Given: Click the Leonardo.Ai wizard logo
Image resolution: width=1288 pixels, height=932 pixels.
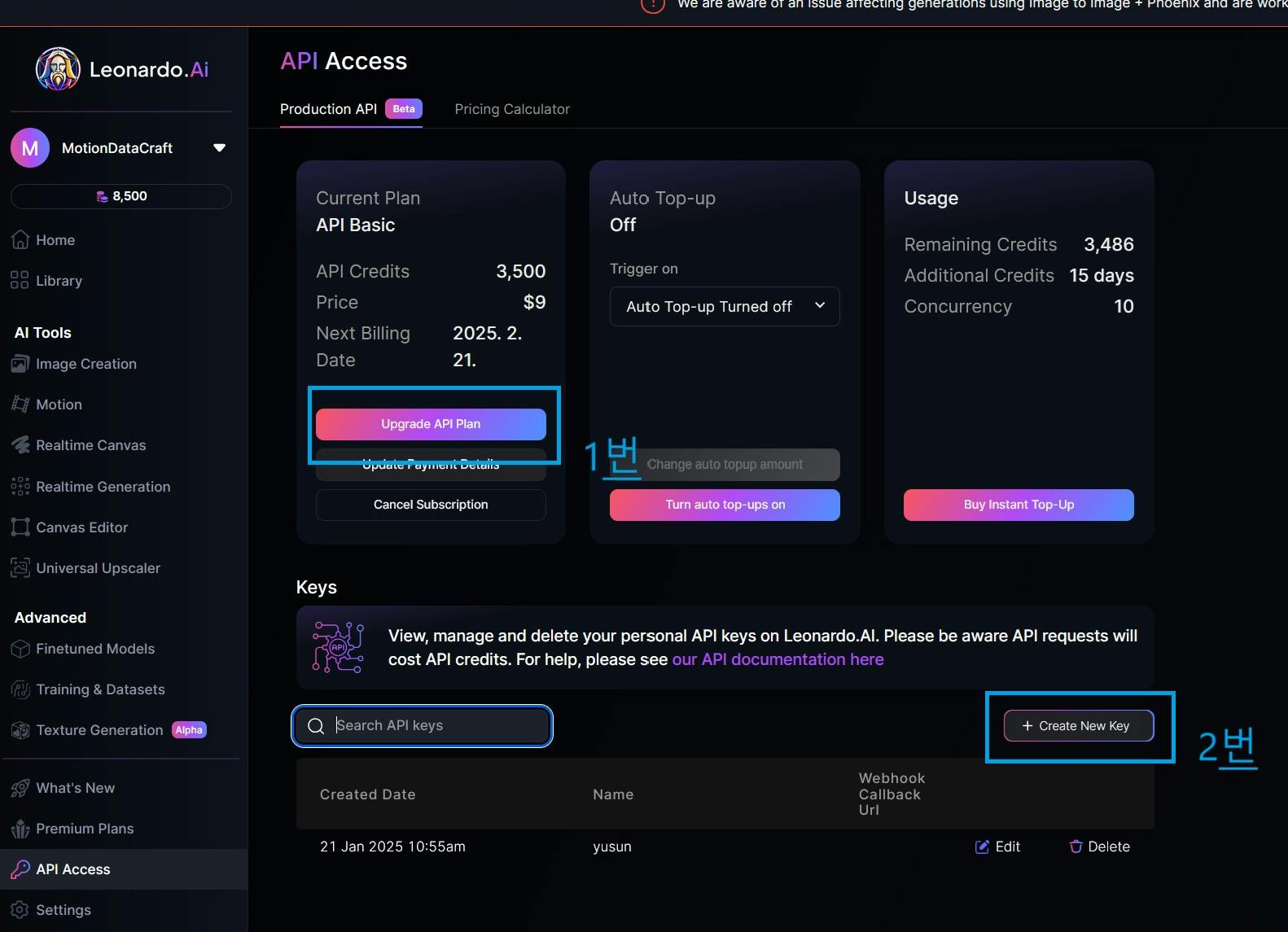Looking at the screenshot, I should pyautogui.click(x=58, y=69).
